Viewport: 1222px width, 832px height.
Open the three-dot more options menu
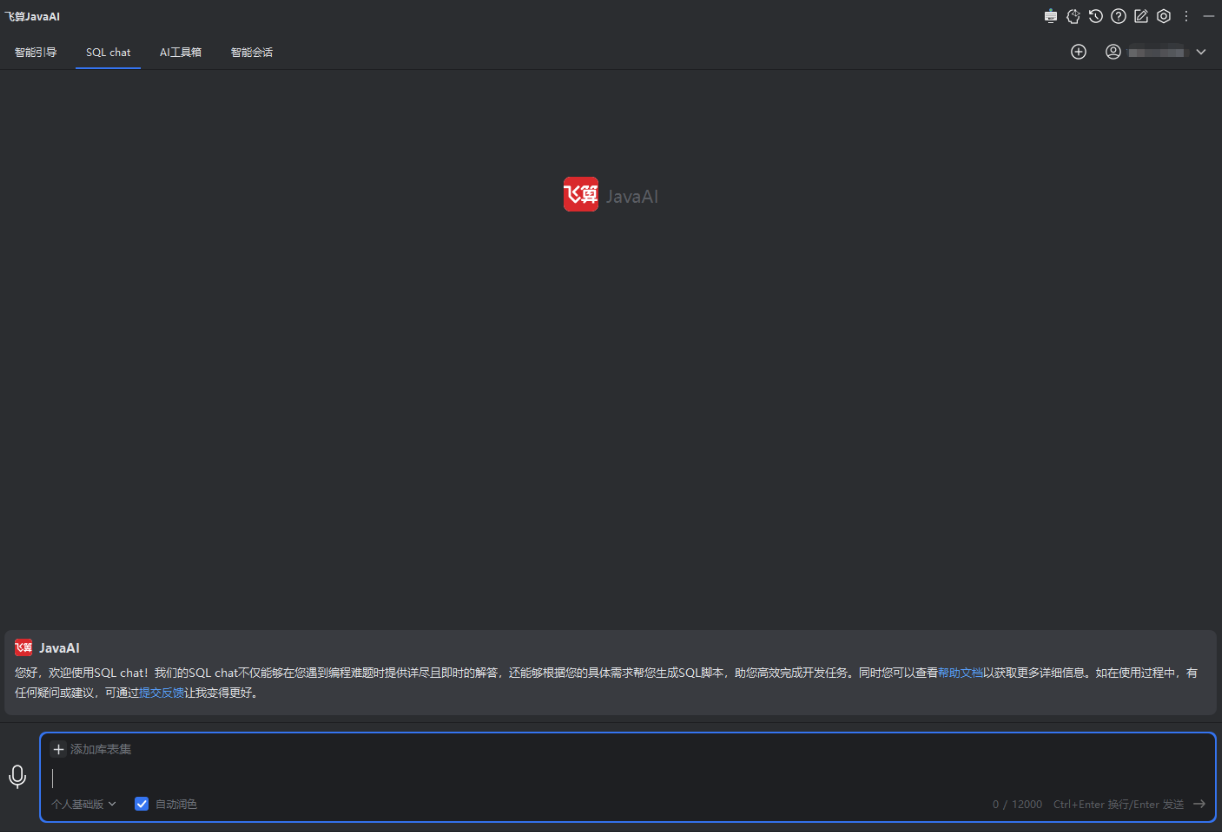[1187, 16]
